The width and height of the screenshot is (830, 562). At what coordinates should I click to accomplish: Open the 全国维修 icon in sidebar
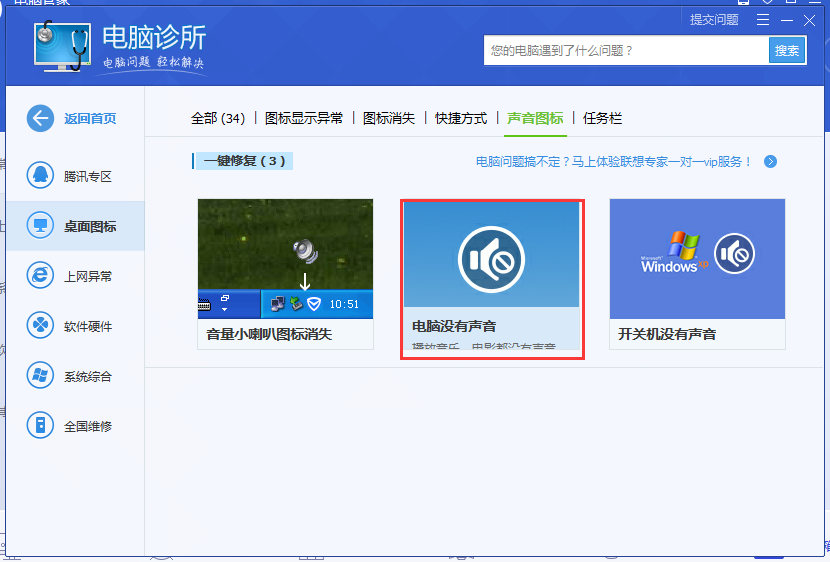(40, 425)
